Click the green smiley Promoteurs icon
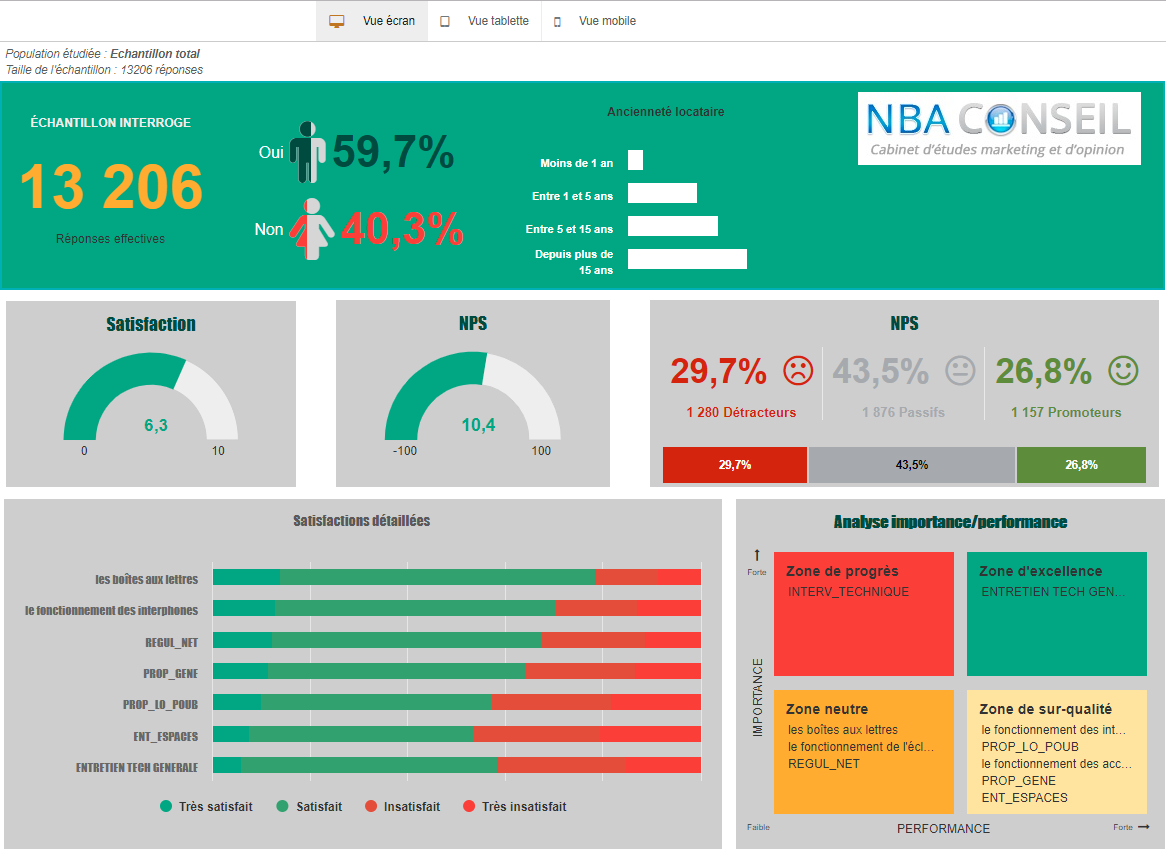 pos(1123,370)
